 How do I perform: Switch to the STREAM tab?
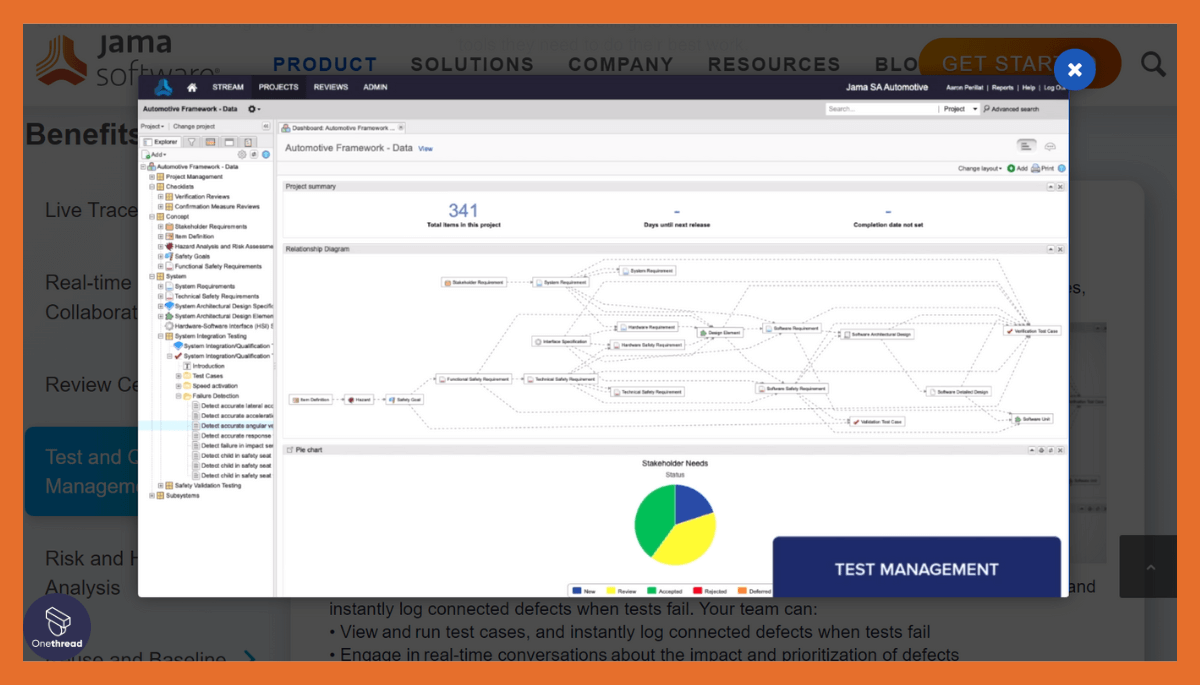pyautogui.click(x=228, y=88)
